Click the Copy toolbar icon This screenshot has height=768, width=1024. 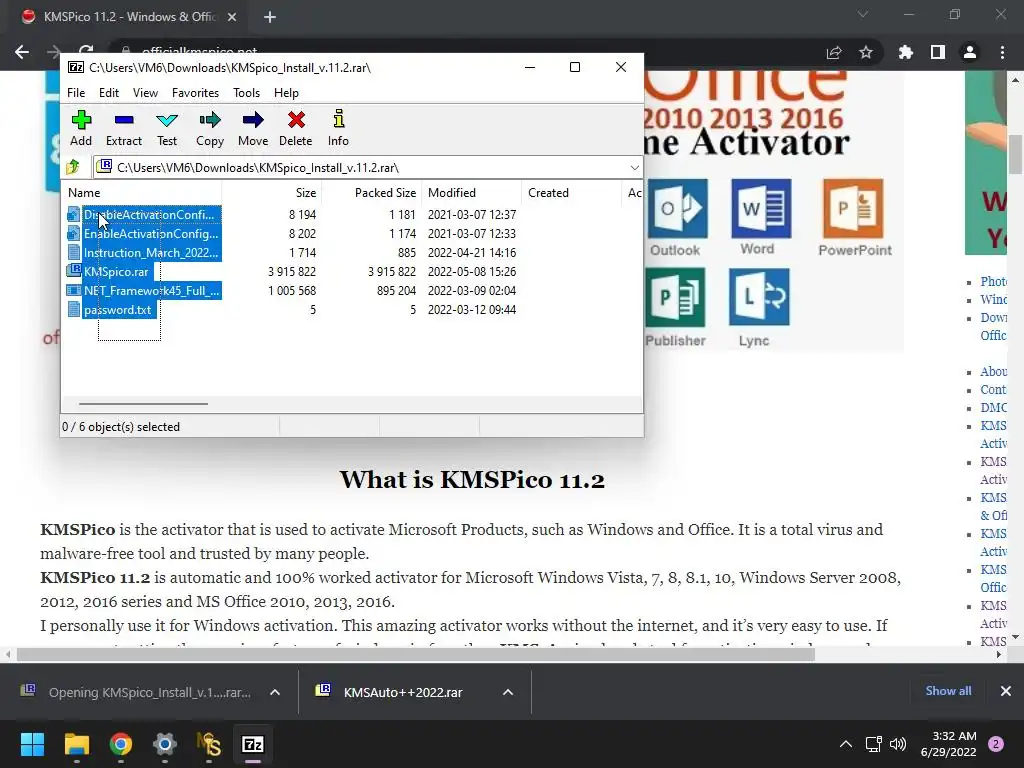[210, 128]
